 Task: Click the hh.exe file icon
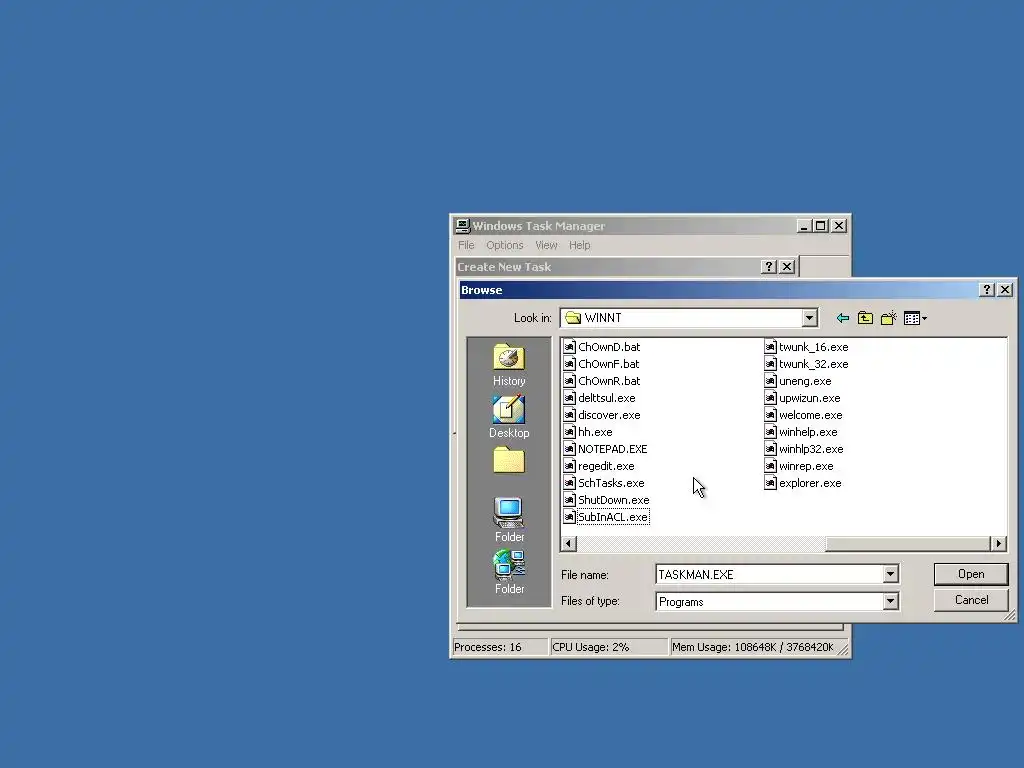(569, 432)
